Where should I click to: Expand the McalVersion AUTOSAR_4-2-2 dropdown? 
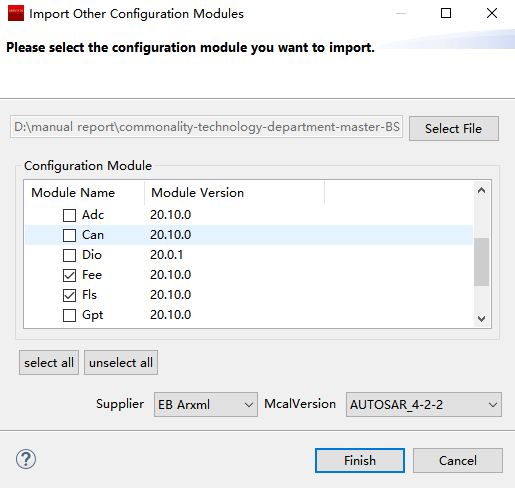[424, 405]
